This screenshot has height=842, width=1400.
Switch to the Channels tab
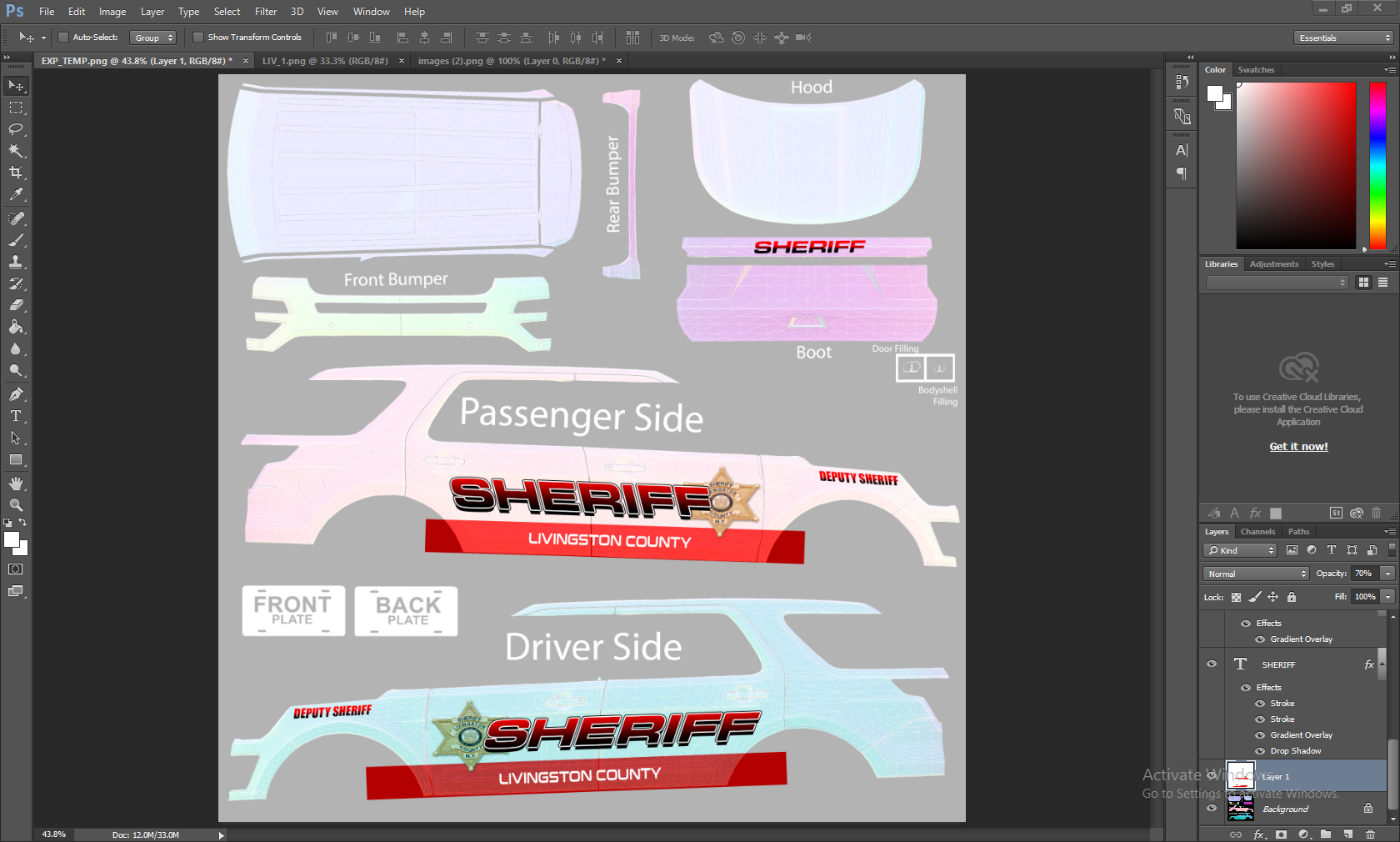[x=1257, y=532]
